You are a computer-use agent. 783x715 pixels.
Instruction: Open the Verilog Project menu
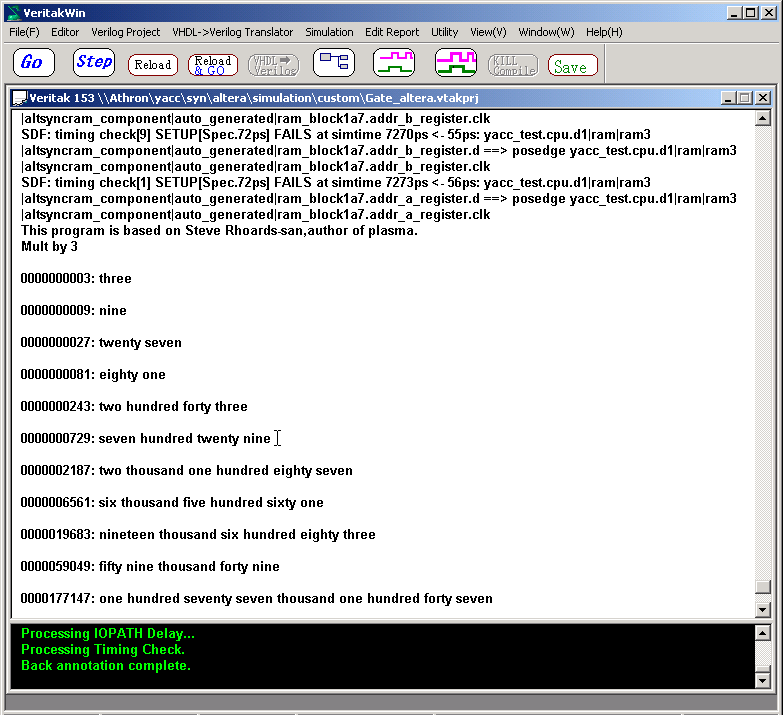pyautogui.click(x=126, y=32)
